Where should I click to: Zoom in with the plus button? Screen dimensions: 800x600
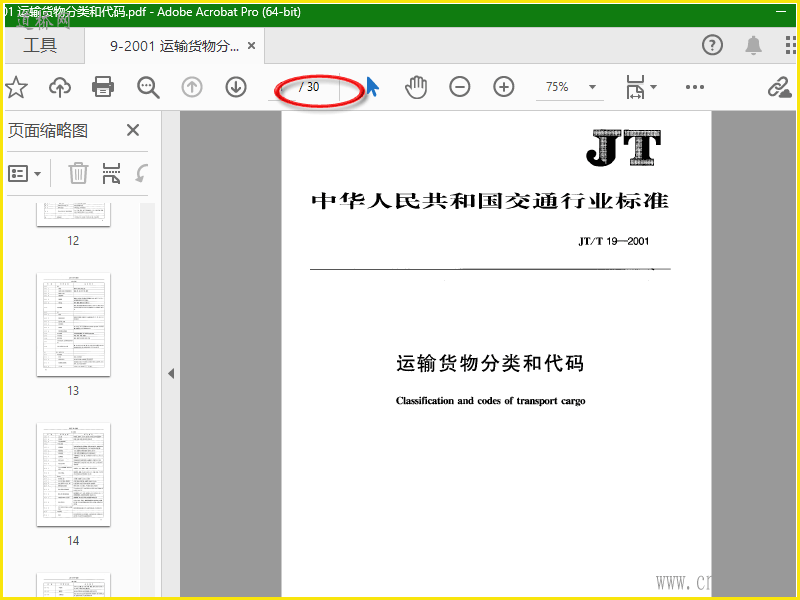pos(504,87)
